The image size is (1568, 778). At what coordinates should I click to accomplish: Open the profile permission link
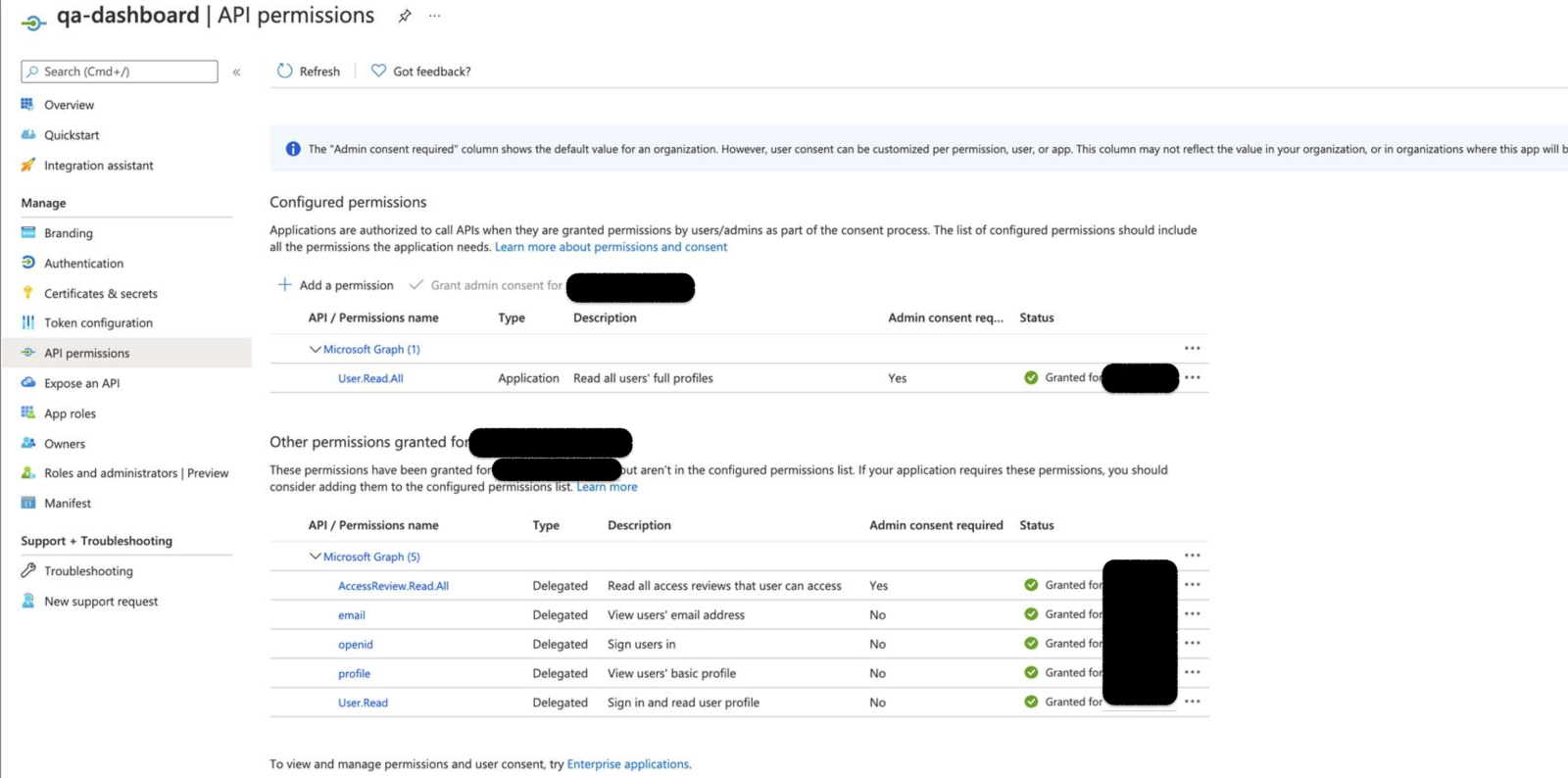pyautogui.click(x=355, y=674)
